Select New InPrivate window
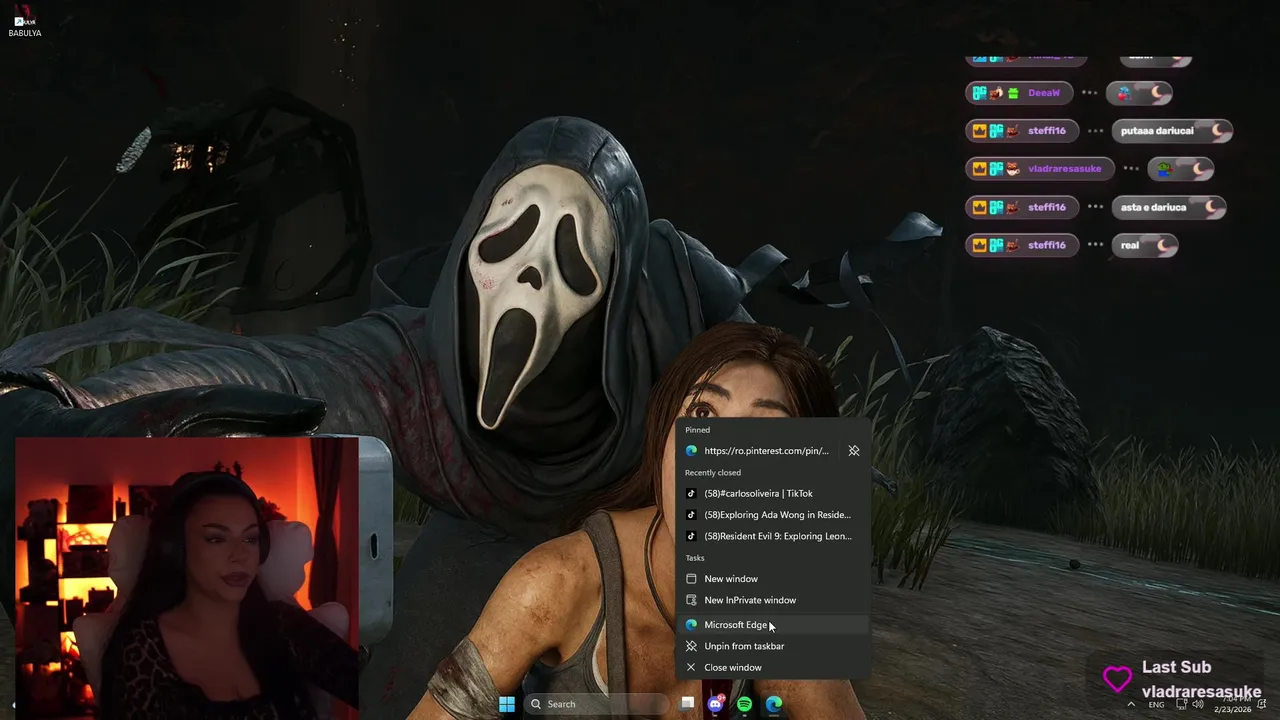Screen dimensions: 1280x720 coord(771,600)
